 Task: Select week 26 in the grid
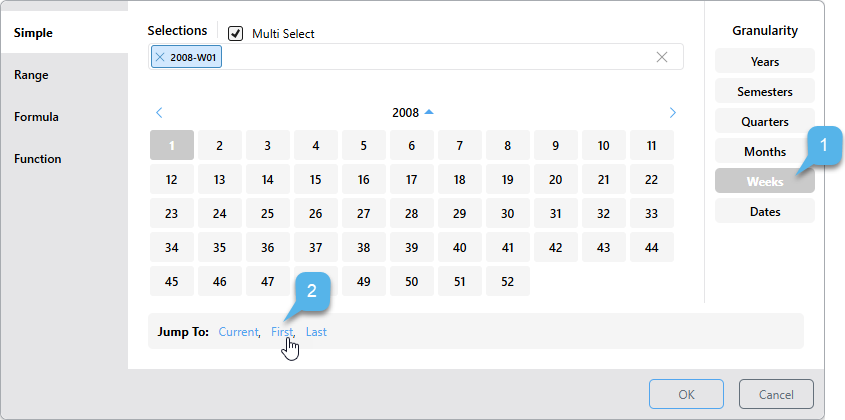click(x=315, y=213)
